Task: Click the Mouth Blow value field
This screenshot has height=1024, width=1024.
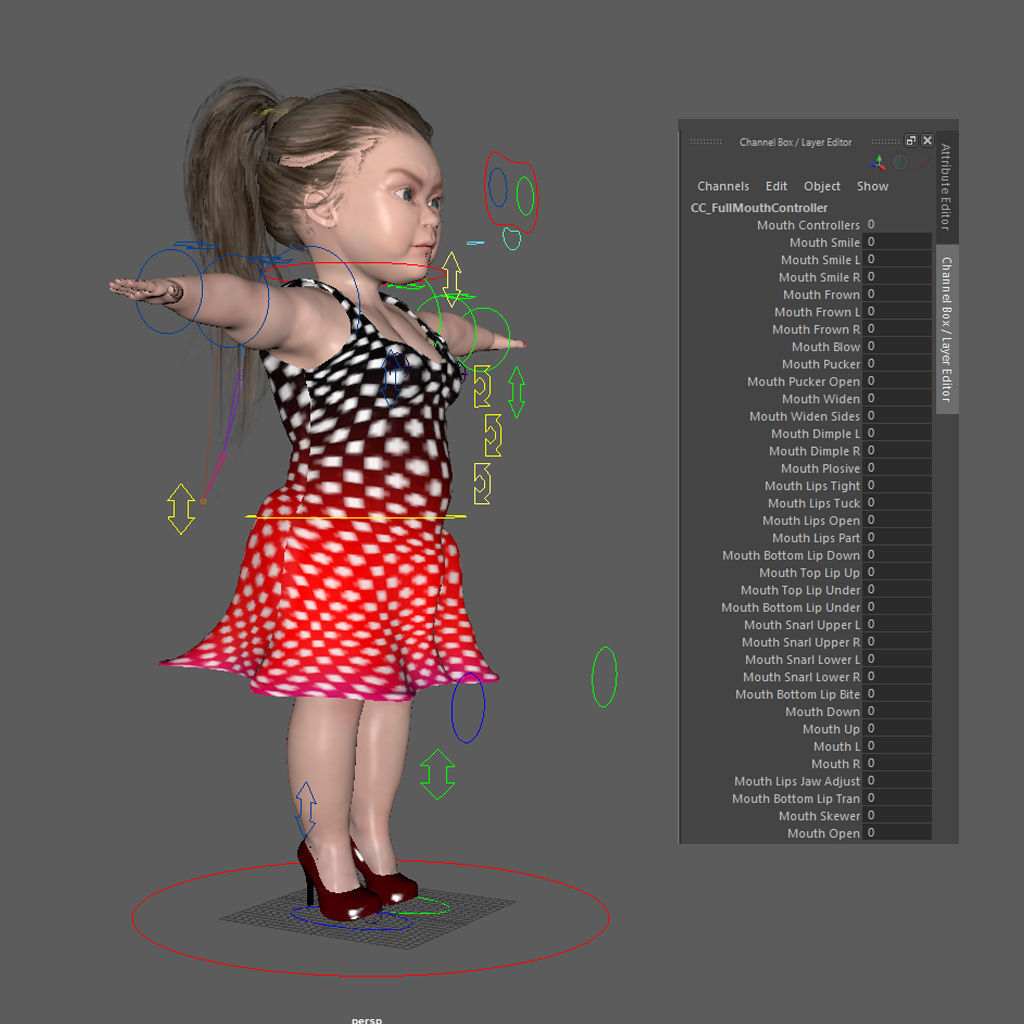Action: (897, 346)
